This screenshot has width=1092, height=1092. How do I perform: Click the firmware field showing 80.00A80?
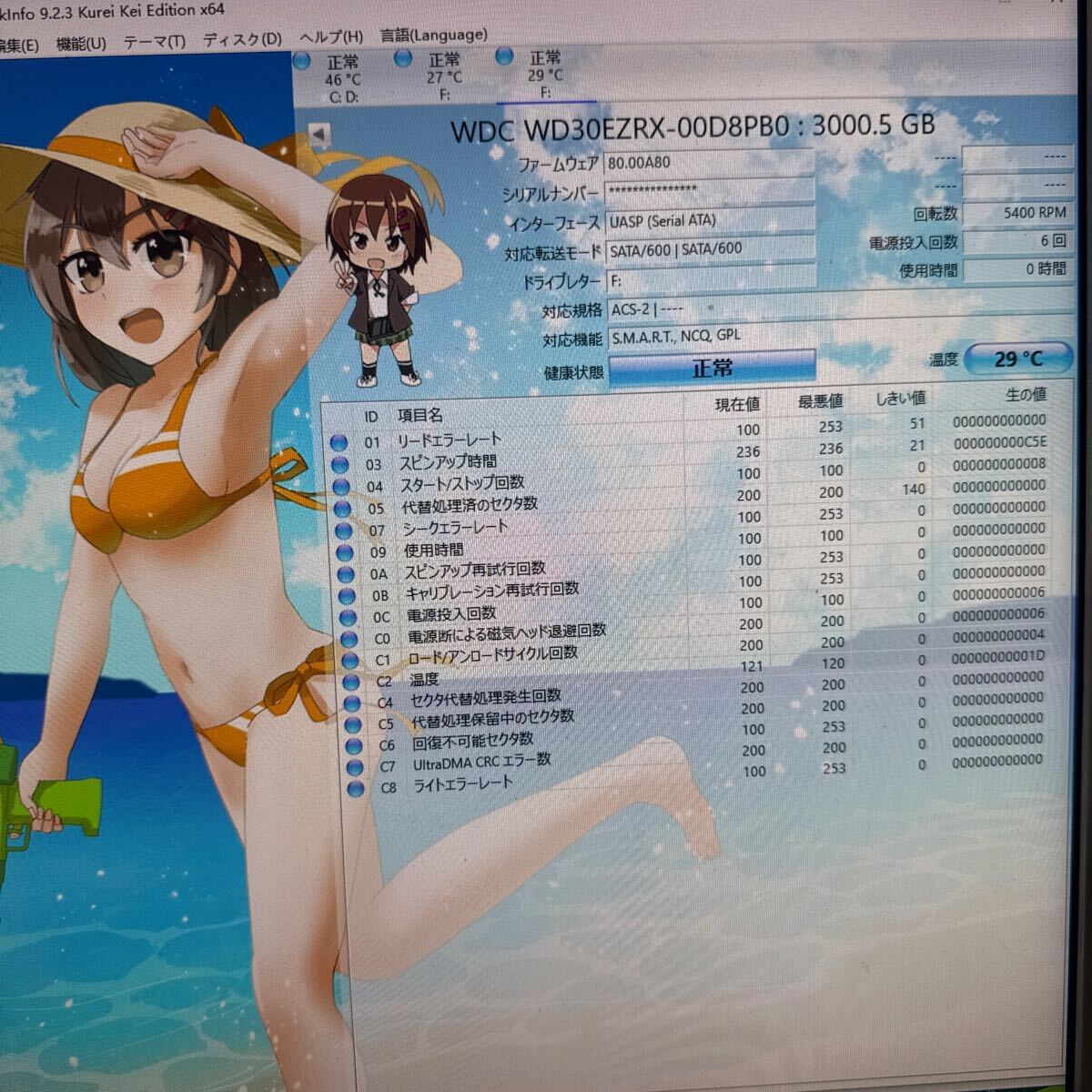(708, 164)
